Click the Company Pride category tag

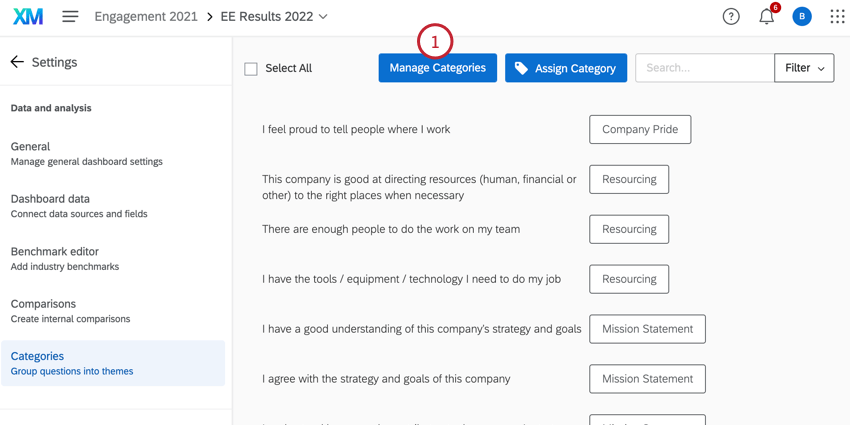(640, 129)
